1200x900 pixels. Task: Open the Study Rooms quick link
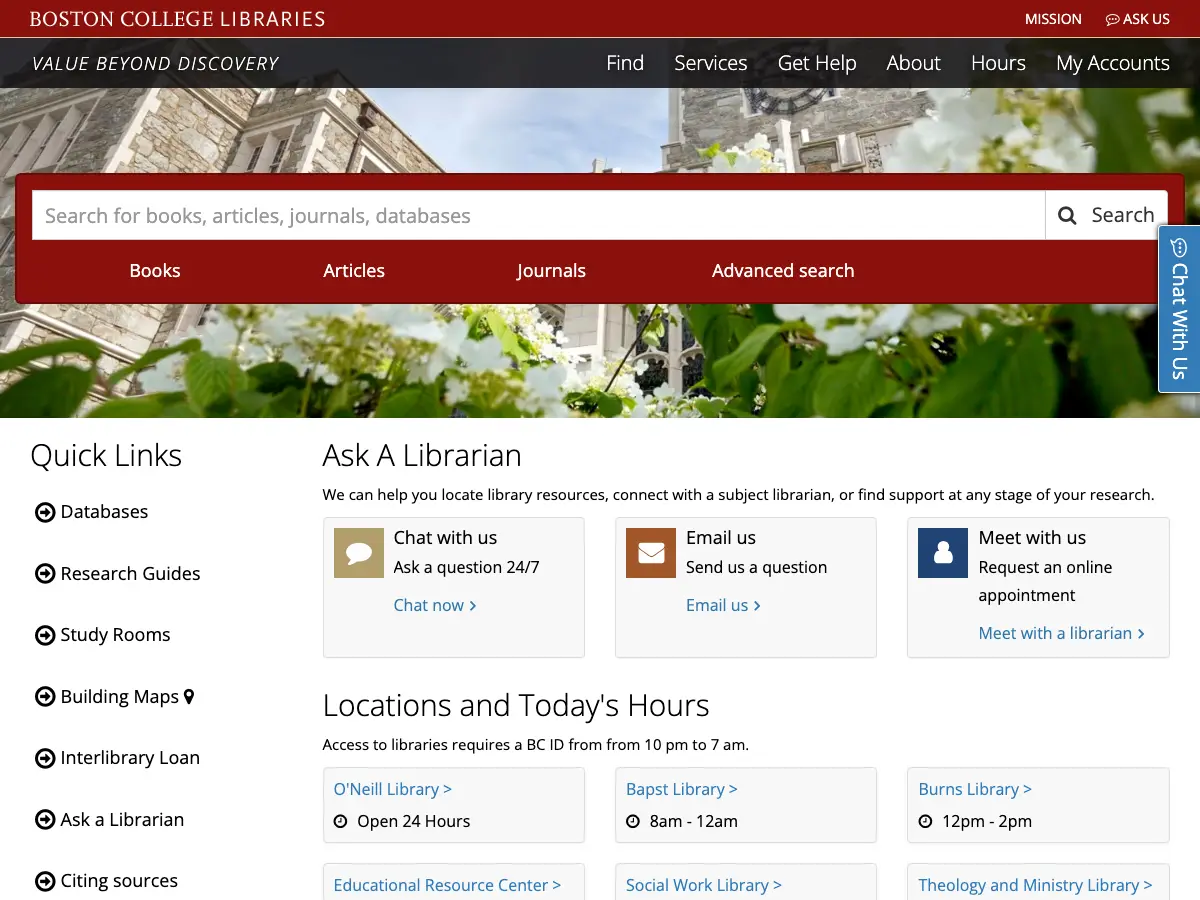(115, 635)
